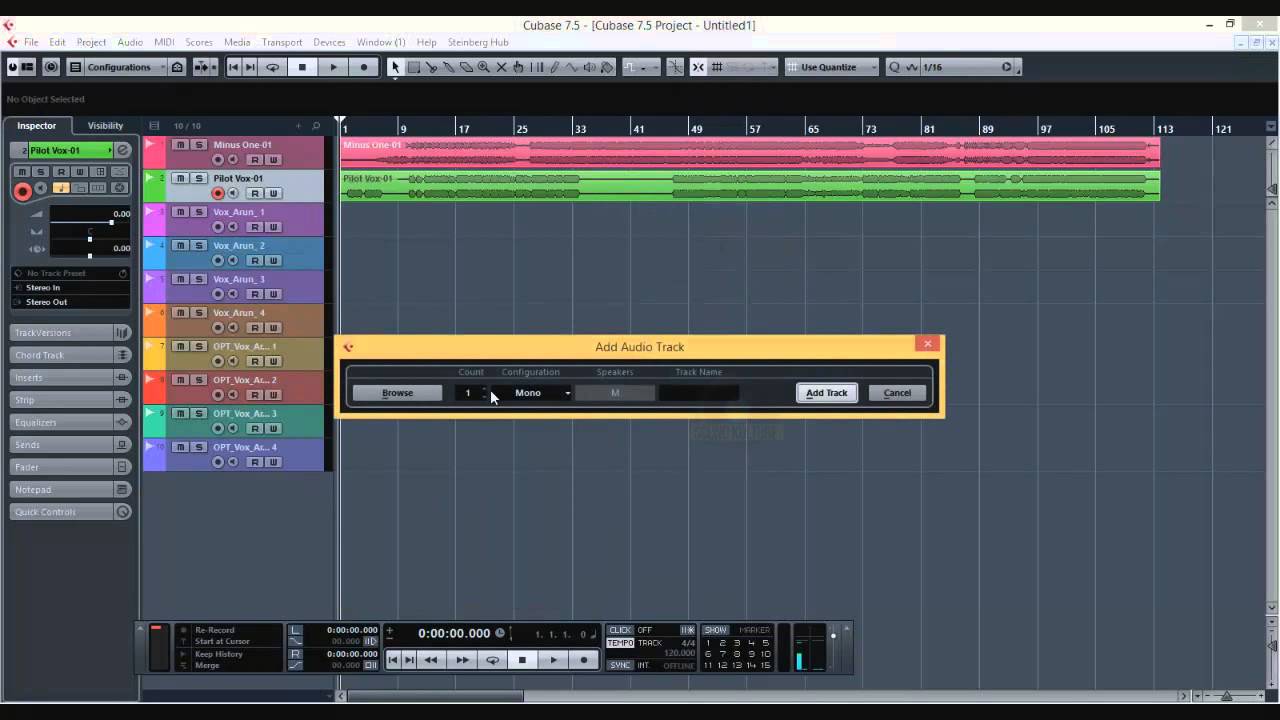1280x720 pixels.
Task: Select the Play speaker tool in toolbar
Action: point(589,67)
